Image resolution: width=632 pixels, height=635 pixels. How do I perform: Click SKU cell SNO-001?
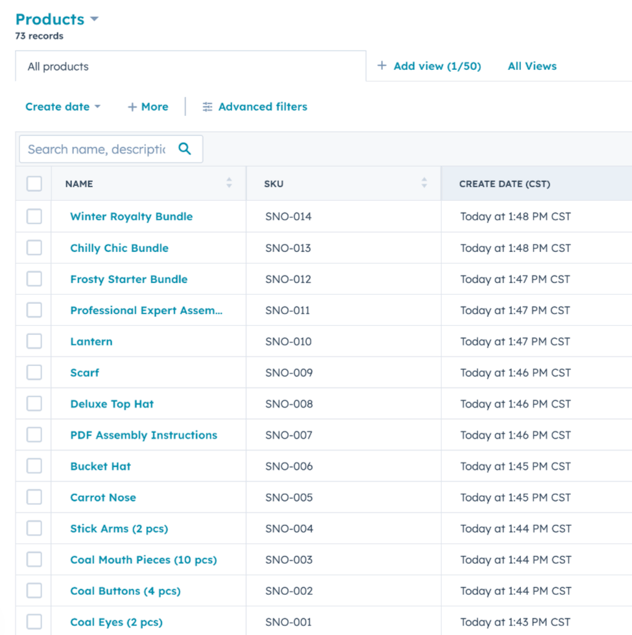288,622
